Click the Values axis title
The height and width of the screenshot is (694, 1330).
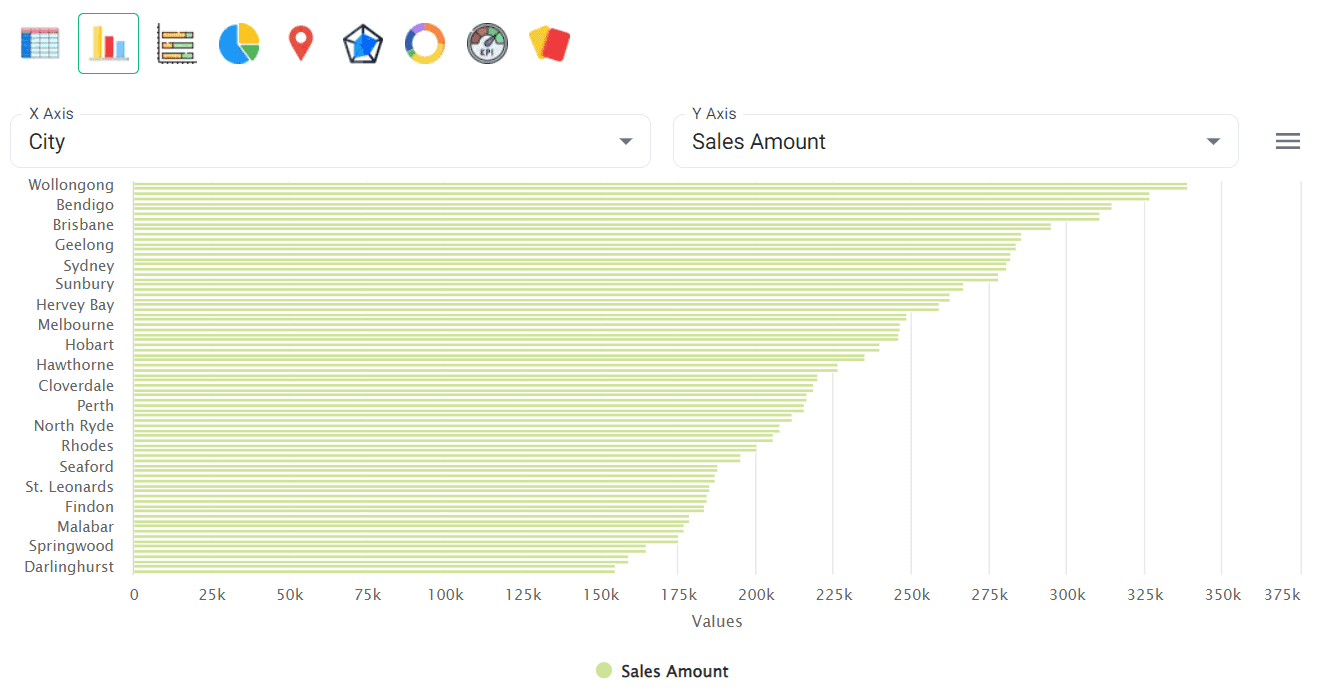716,621
